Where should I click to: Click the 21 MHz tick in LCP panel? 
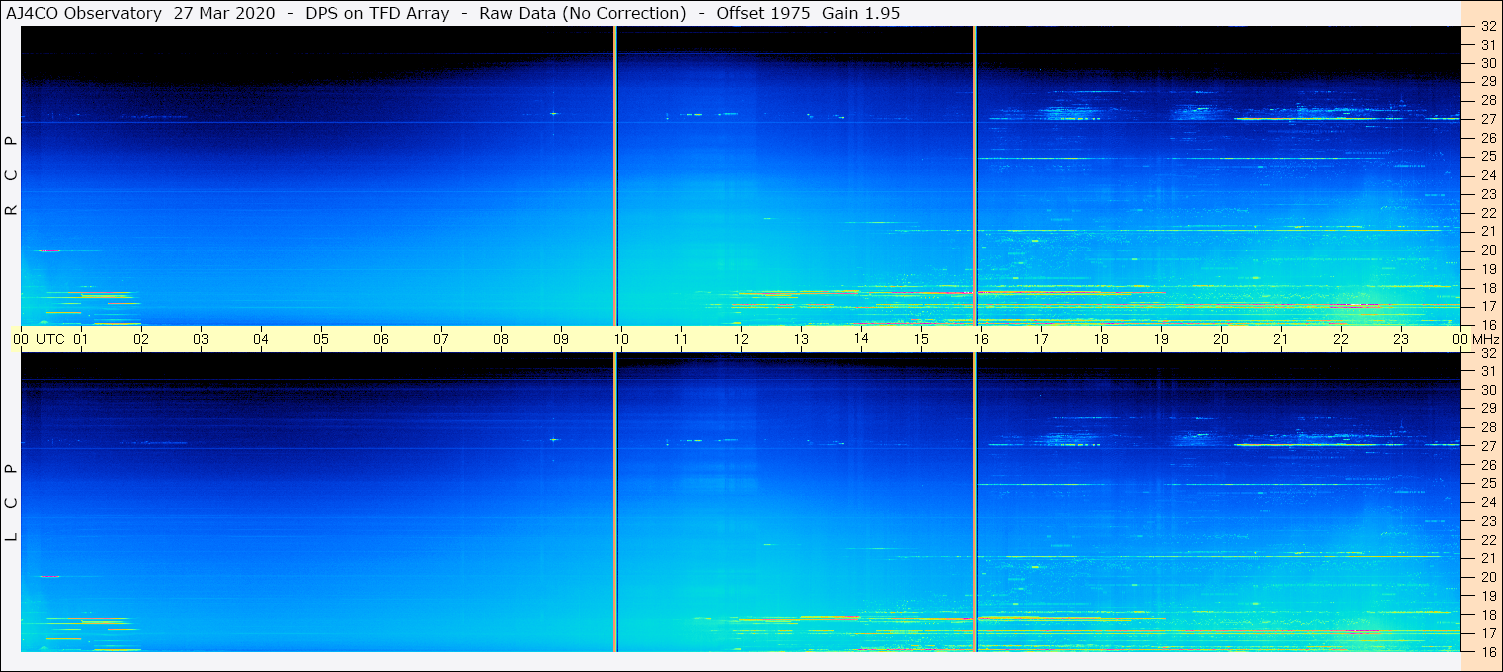tap(1488, 558)
